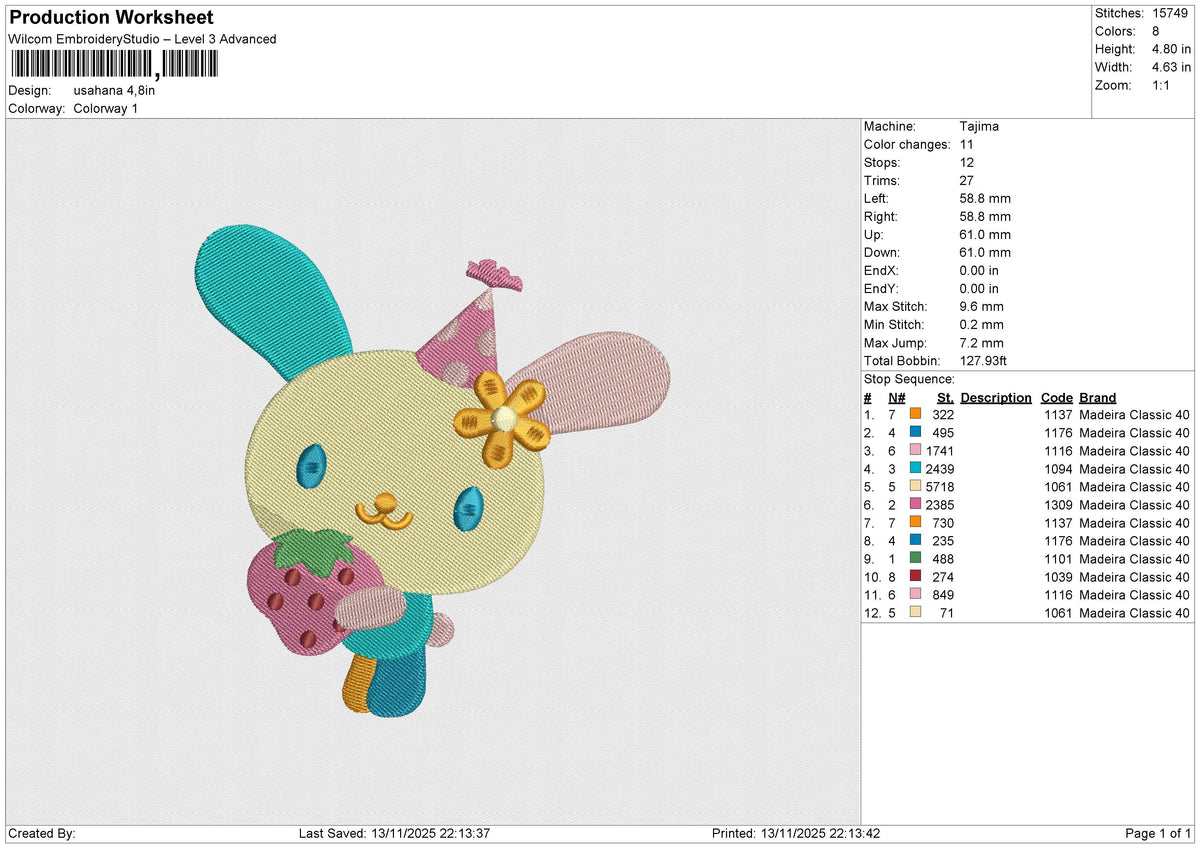Image resolution: width=1200 pixels, height=848 pixels.
Task: Select thread code 1309
Action: [1057, 505]
